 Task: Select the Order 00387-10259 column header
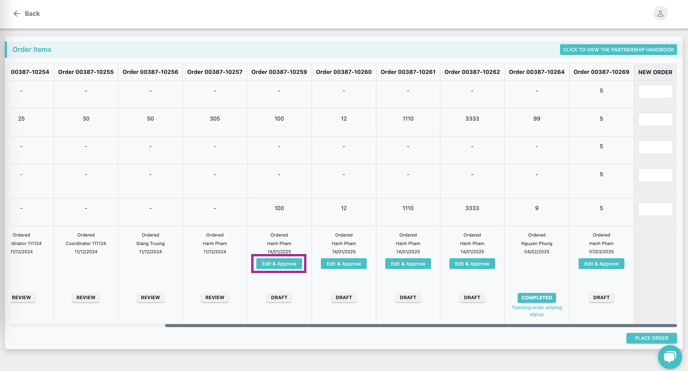(279, 72)
